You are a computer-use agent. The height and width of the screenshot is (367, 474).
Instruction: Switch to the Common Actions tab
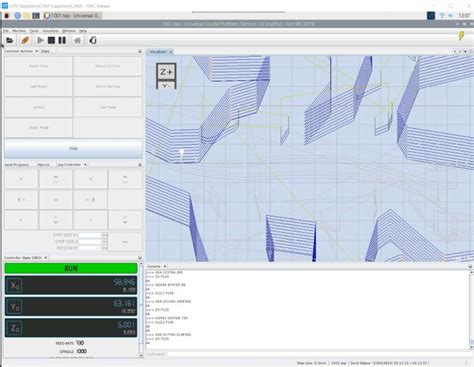tap(19, 51)
